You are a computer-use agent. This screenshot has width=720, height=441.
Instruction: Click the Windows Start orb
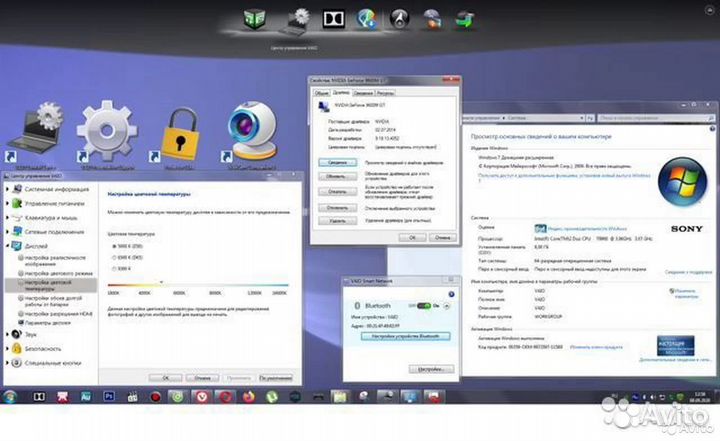tap(10, 396)
